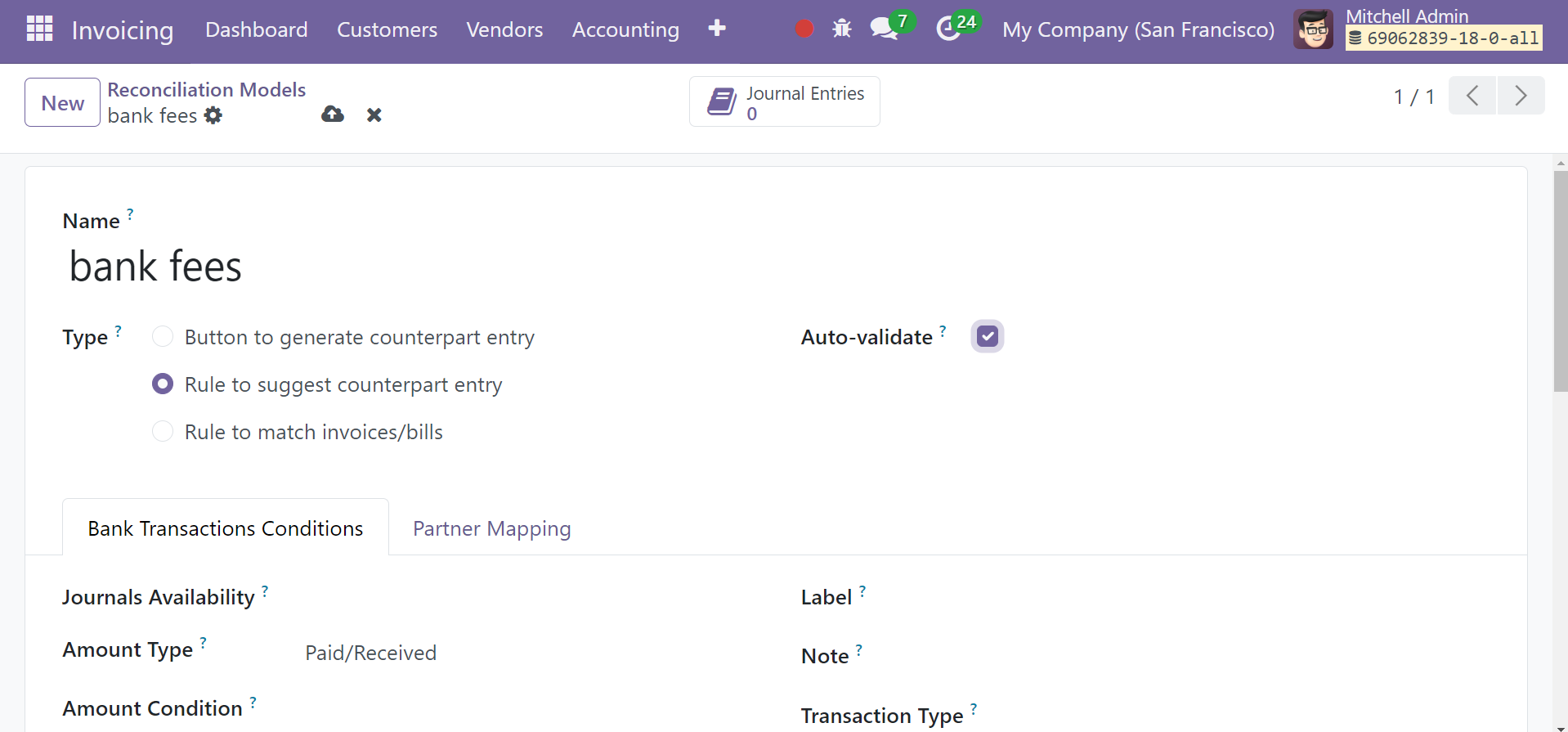Open the messages chat icon
Image resolution: width=1568 pixels, height=732 pixels.
tap(885, 29)
